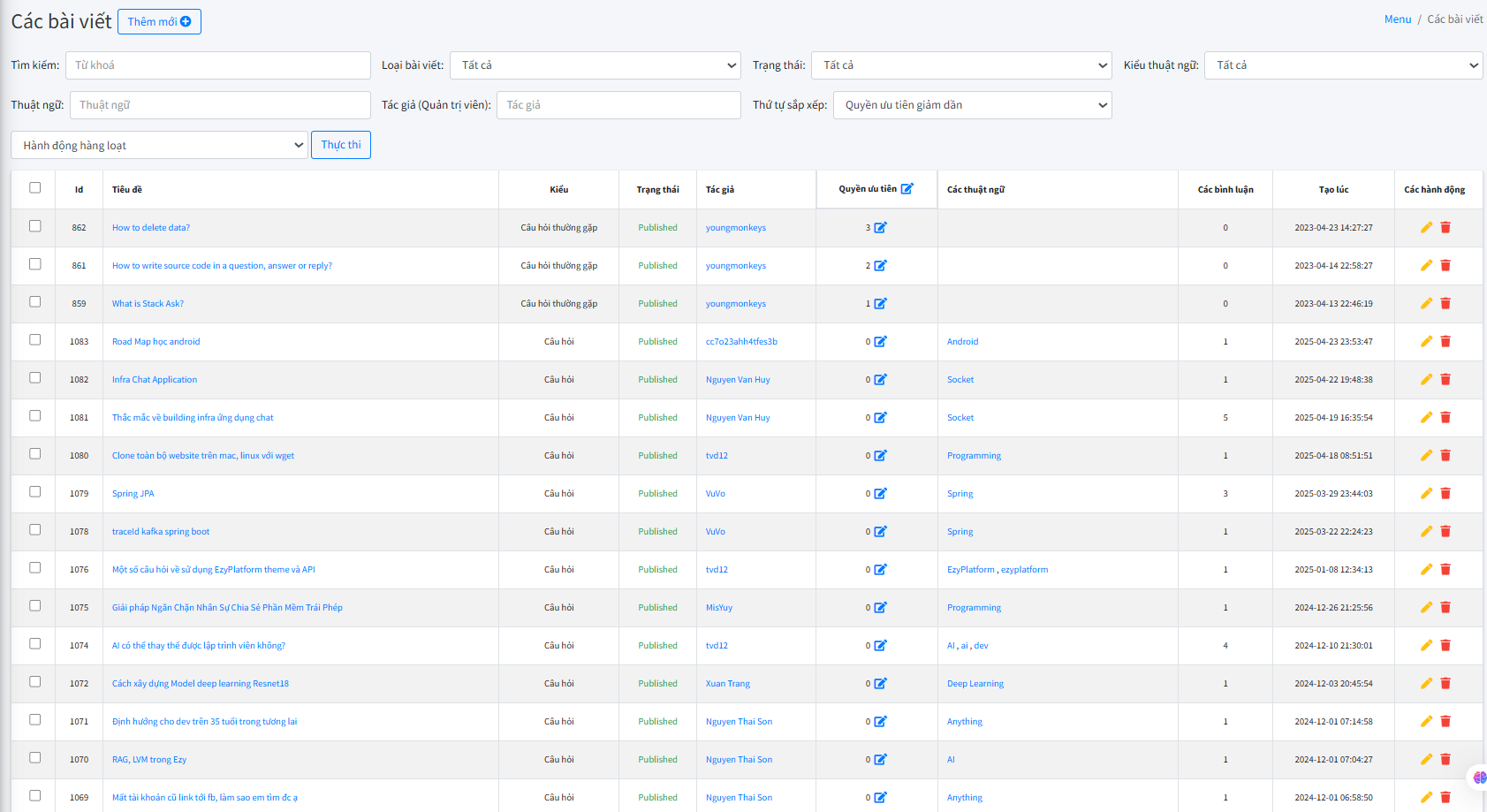1487x812 pixels.
Task: Edit pencil for post 1076
Action: pos(1426,569)
